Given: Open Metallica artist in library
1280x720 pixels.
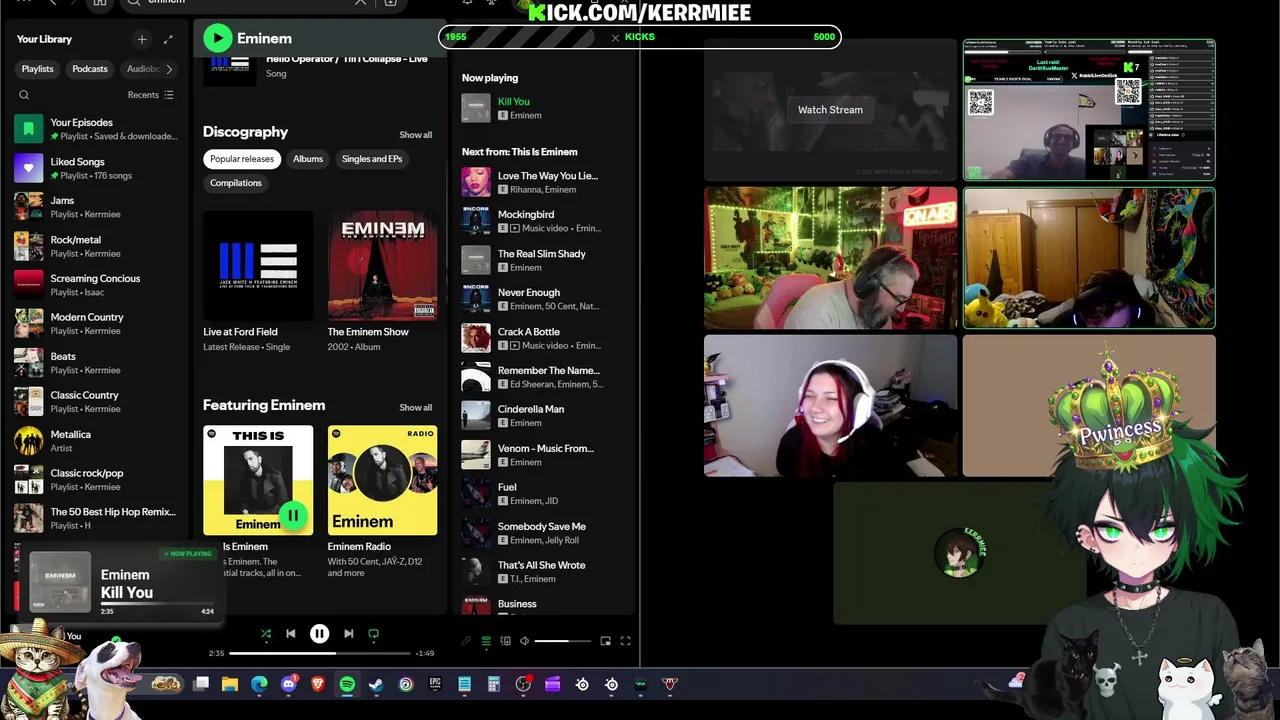Looking at the screenshot, I should (96, 441).
